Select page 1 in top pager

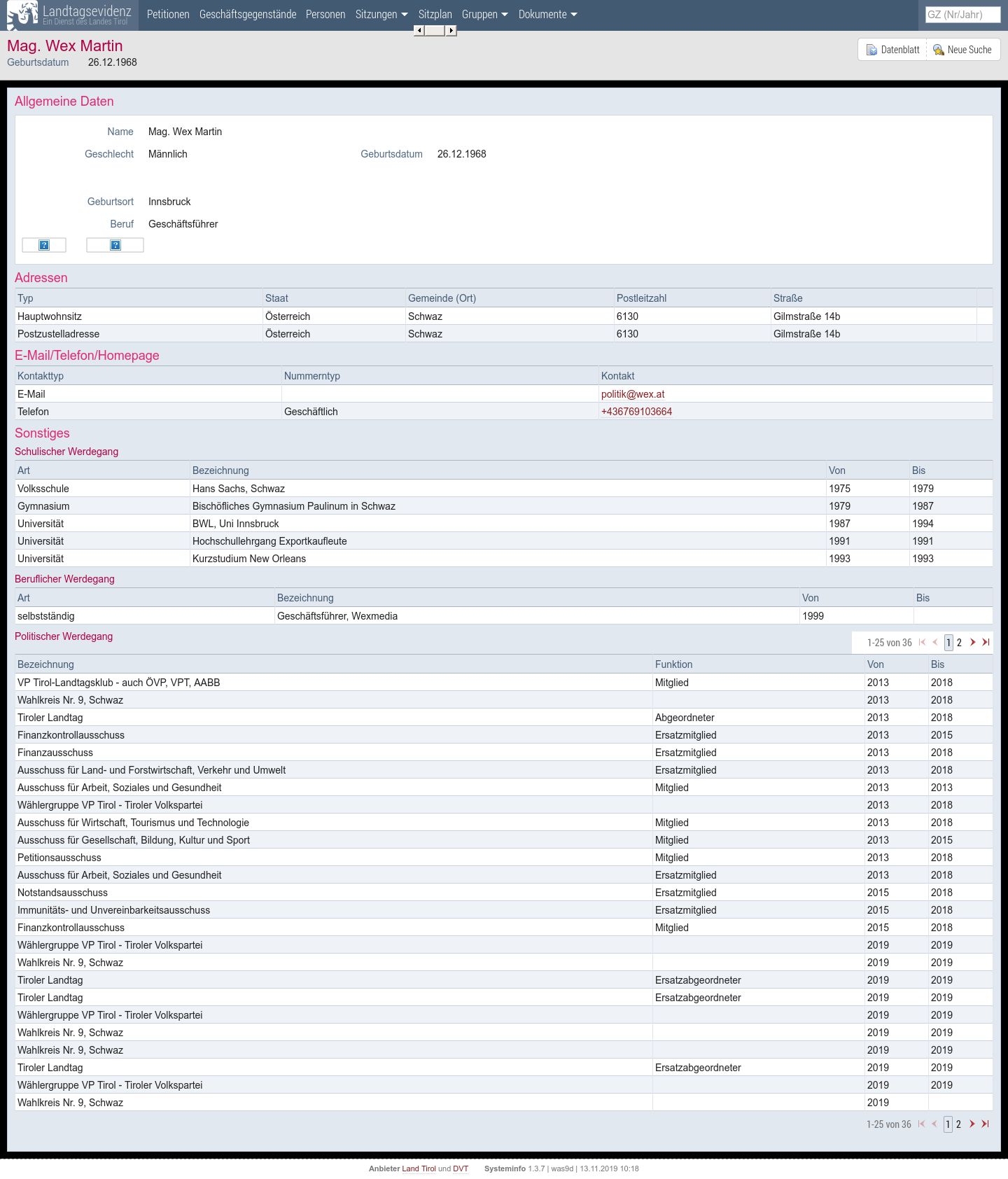pos(948,643)
